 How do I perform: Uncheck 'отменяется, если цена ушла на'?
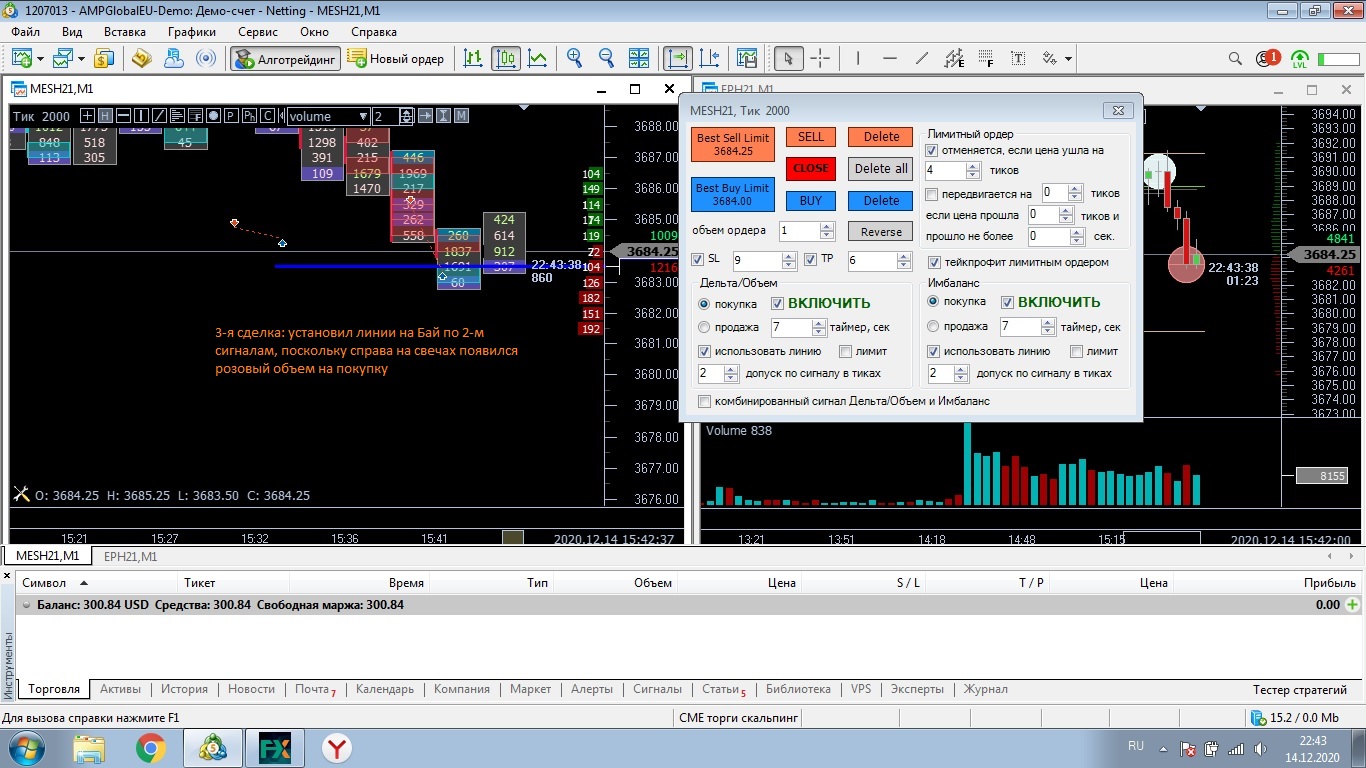[x=932, y=151]
